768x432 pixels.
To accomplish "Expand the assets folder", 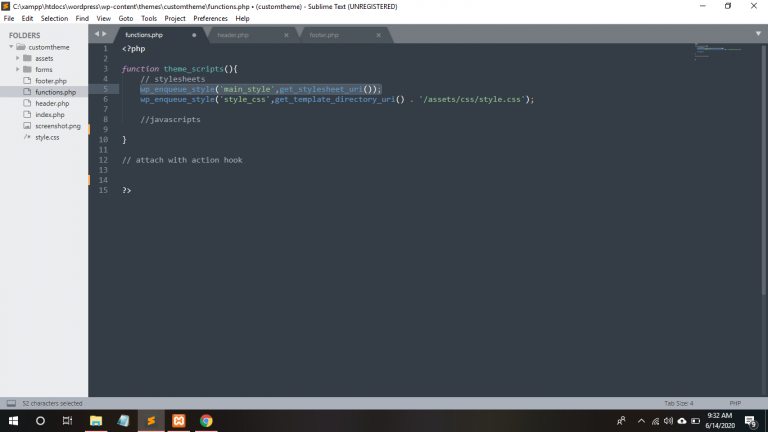I will [x=18, y=58].
